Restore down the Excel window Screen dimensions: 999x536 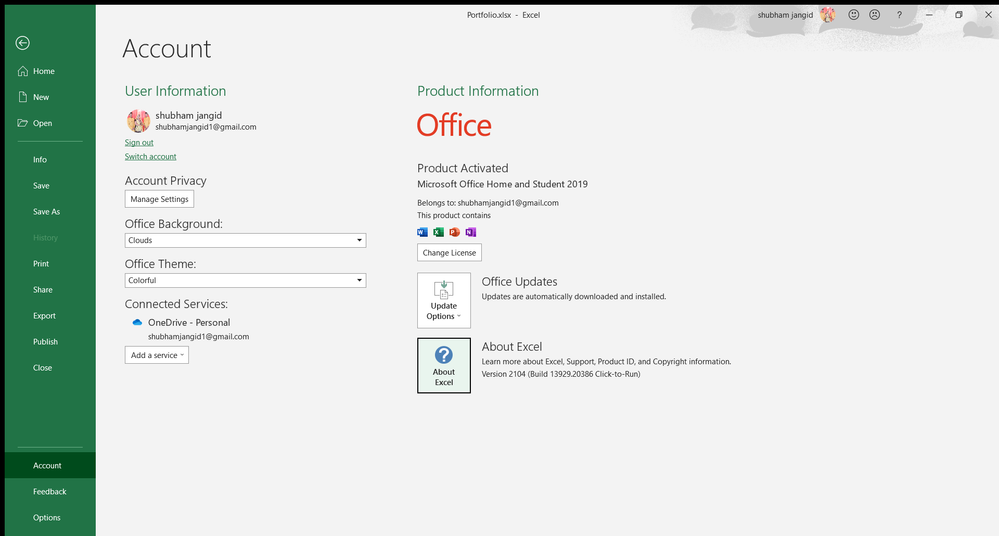pos(958,15)
